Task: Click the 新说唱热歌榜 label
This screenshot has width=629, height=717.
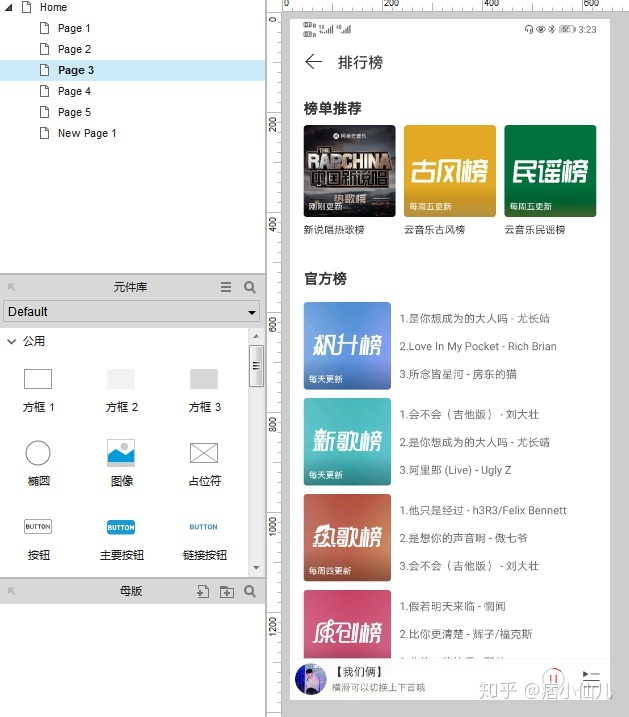Action: click(x=334, y=230)
